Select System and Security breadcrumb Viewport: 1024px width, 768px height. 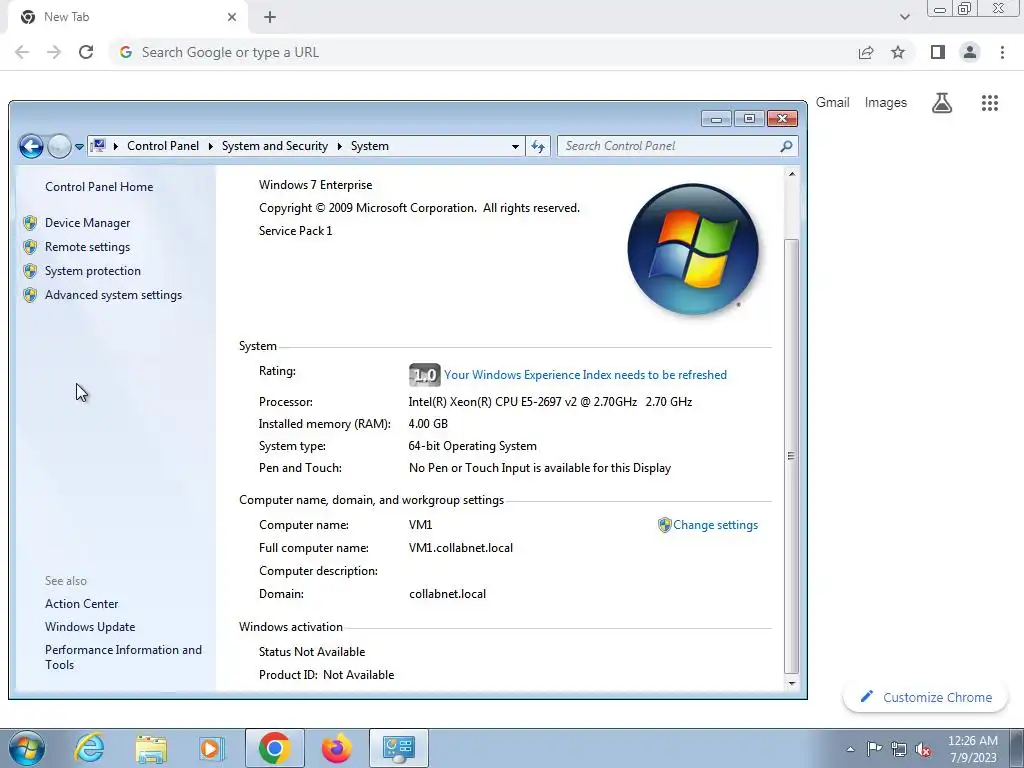pyautogui.click(x=275, y=146)
